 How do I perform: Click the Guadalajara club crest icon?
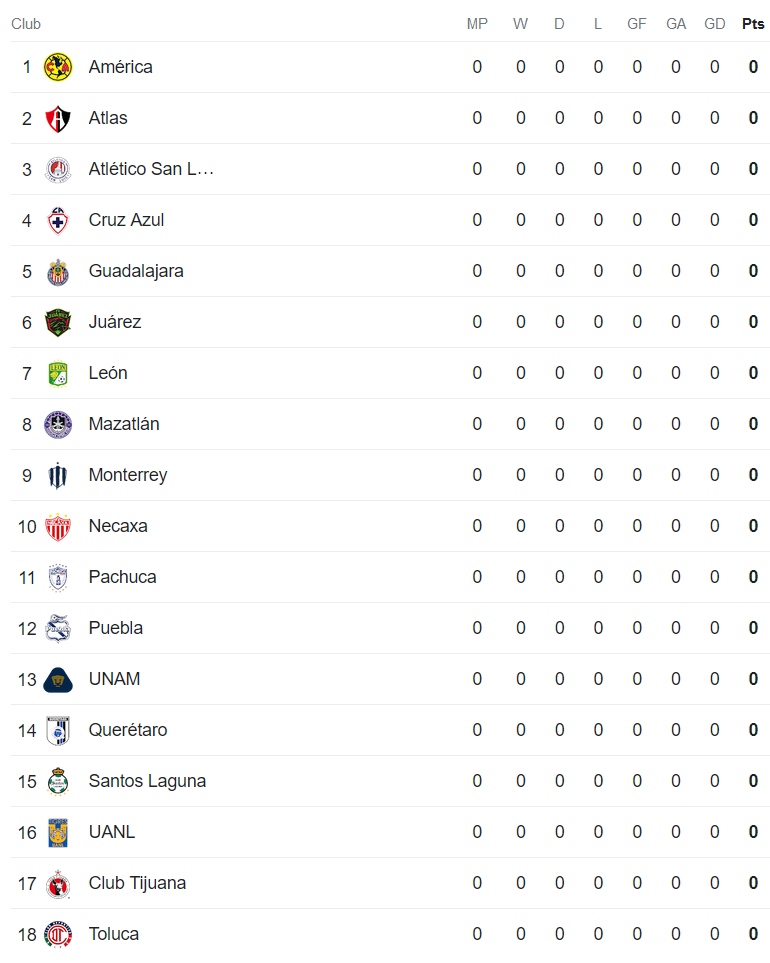tap(58, 271)
